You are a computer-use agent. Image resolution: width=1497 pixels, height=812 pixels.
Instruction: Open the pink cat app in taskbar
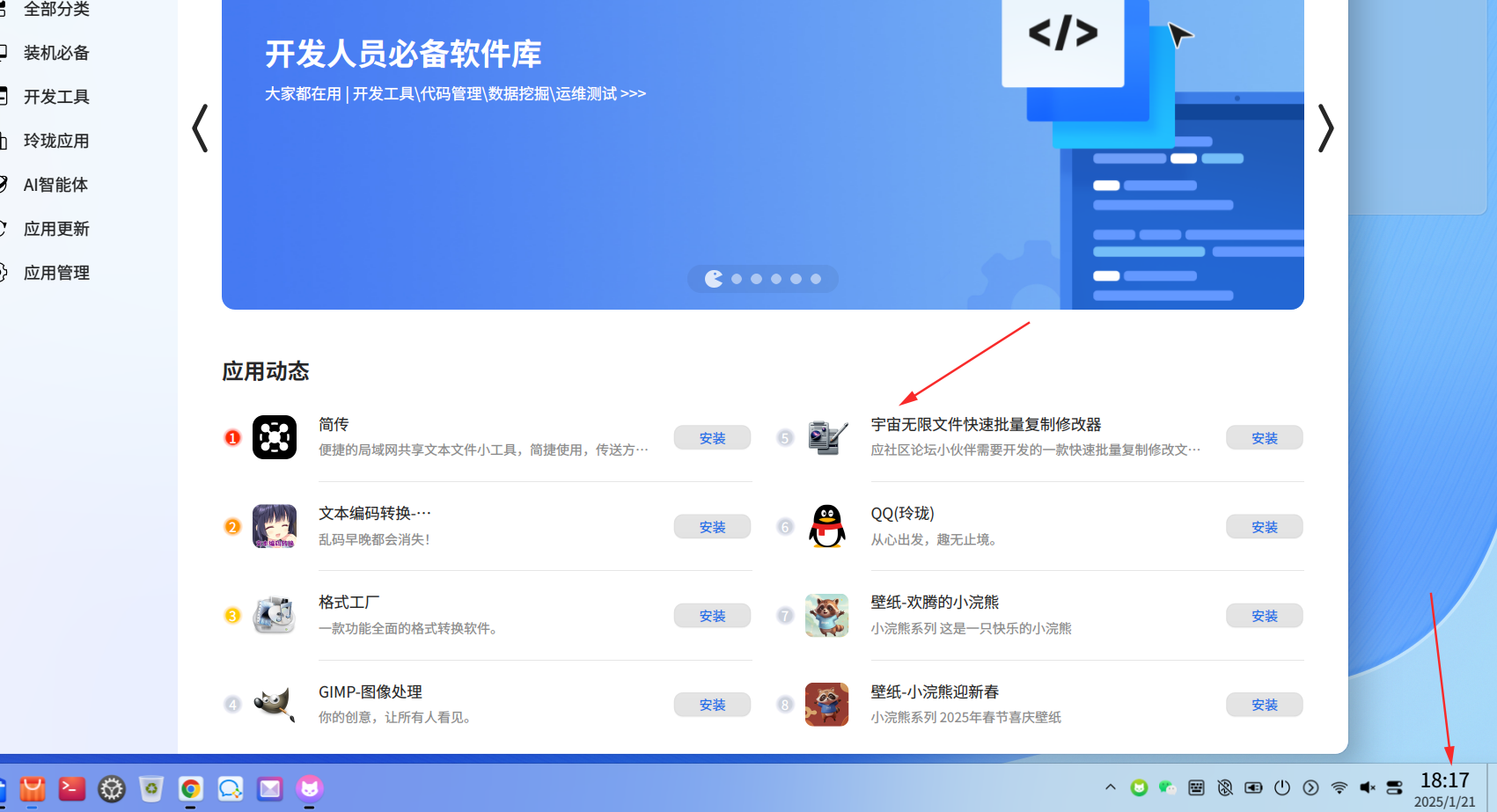[310, 787]
